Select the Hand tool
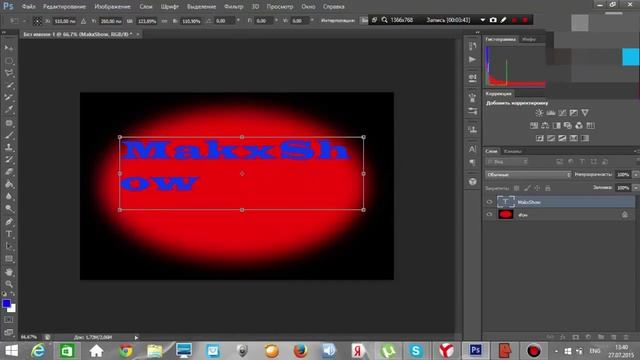 9,272
